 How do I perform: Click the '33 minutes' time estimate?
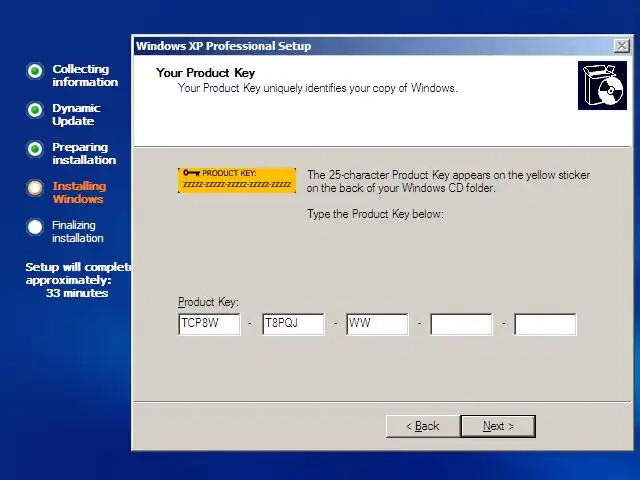[77, 293]
